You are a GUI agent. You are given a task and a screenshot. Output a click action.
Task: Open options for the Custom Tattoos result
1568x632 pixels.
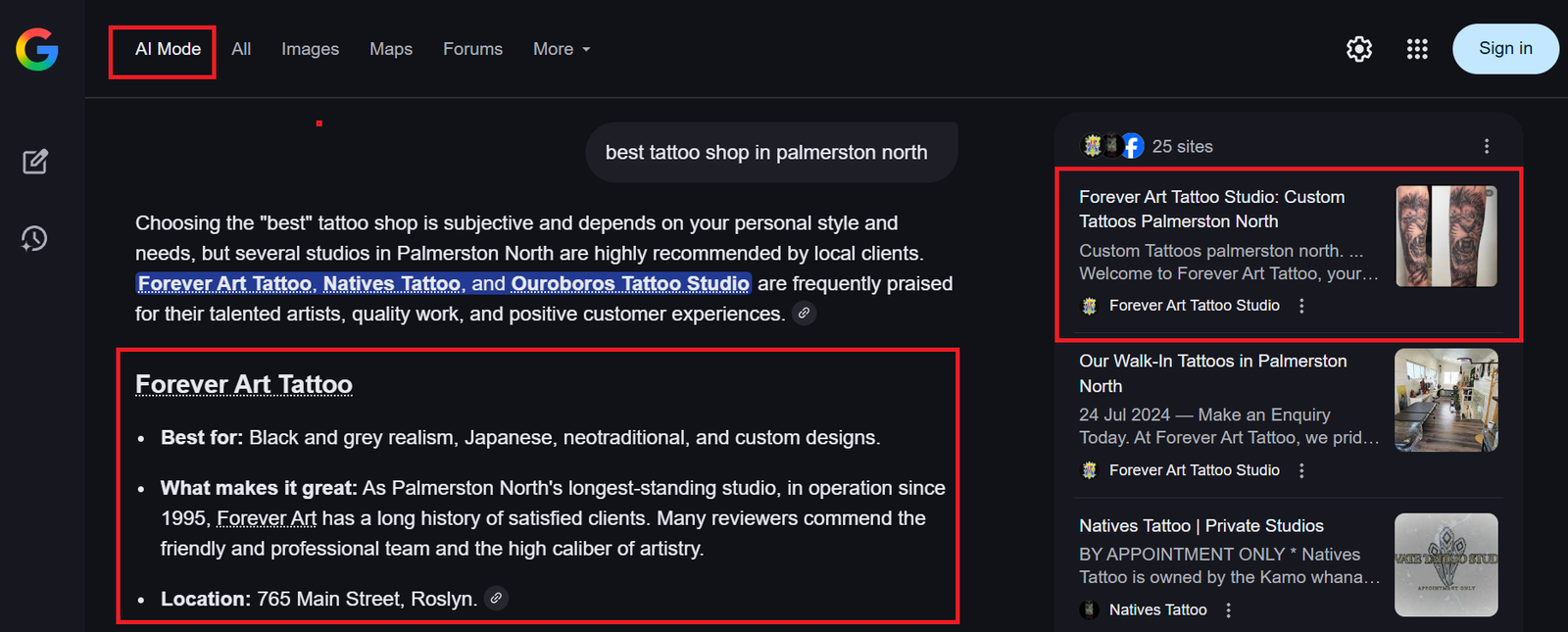click(1301, 306)
